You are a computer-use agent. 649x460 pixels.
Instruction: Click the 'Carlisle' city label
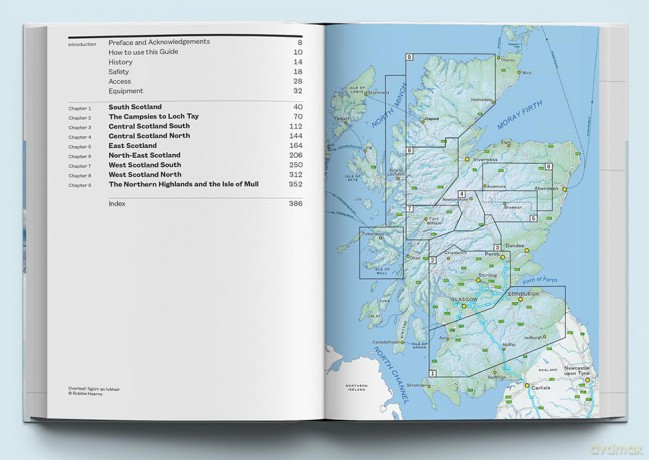click(x=541, y=388)
